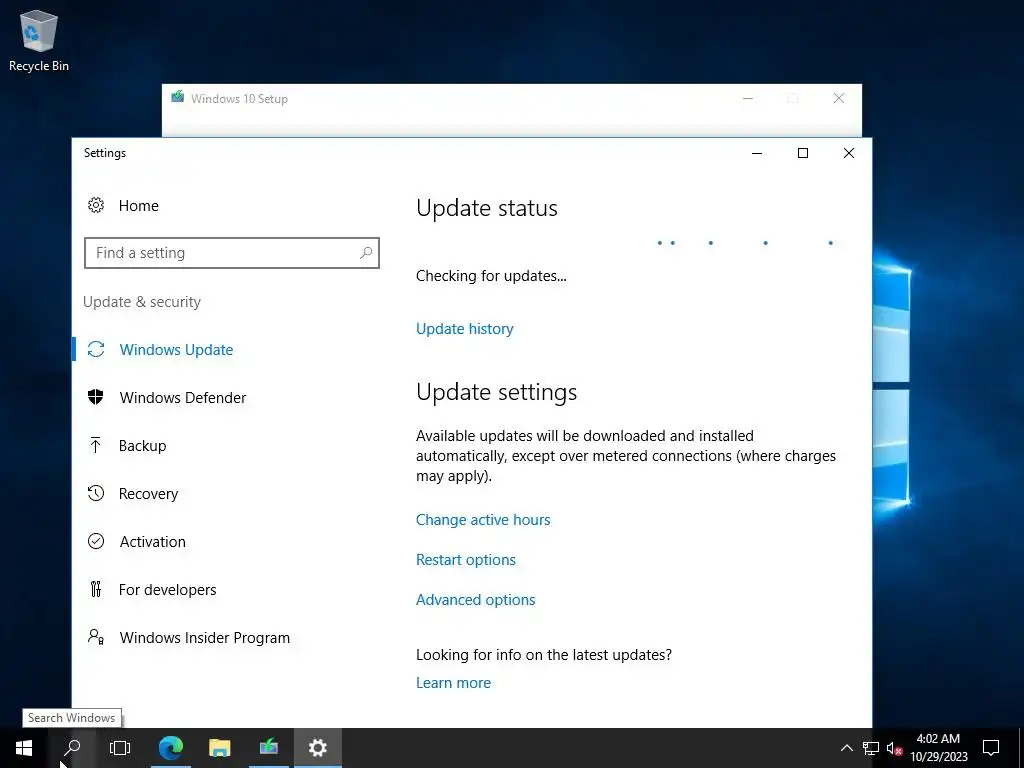Click inside the Find a setting box
The width and height of the screenshot is (1024, 768).
(232, 253)
